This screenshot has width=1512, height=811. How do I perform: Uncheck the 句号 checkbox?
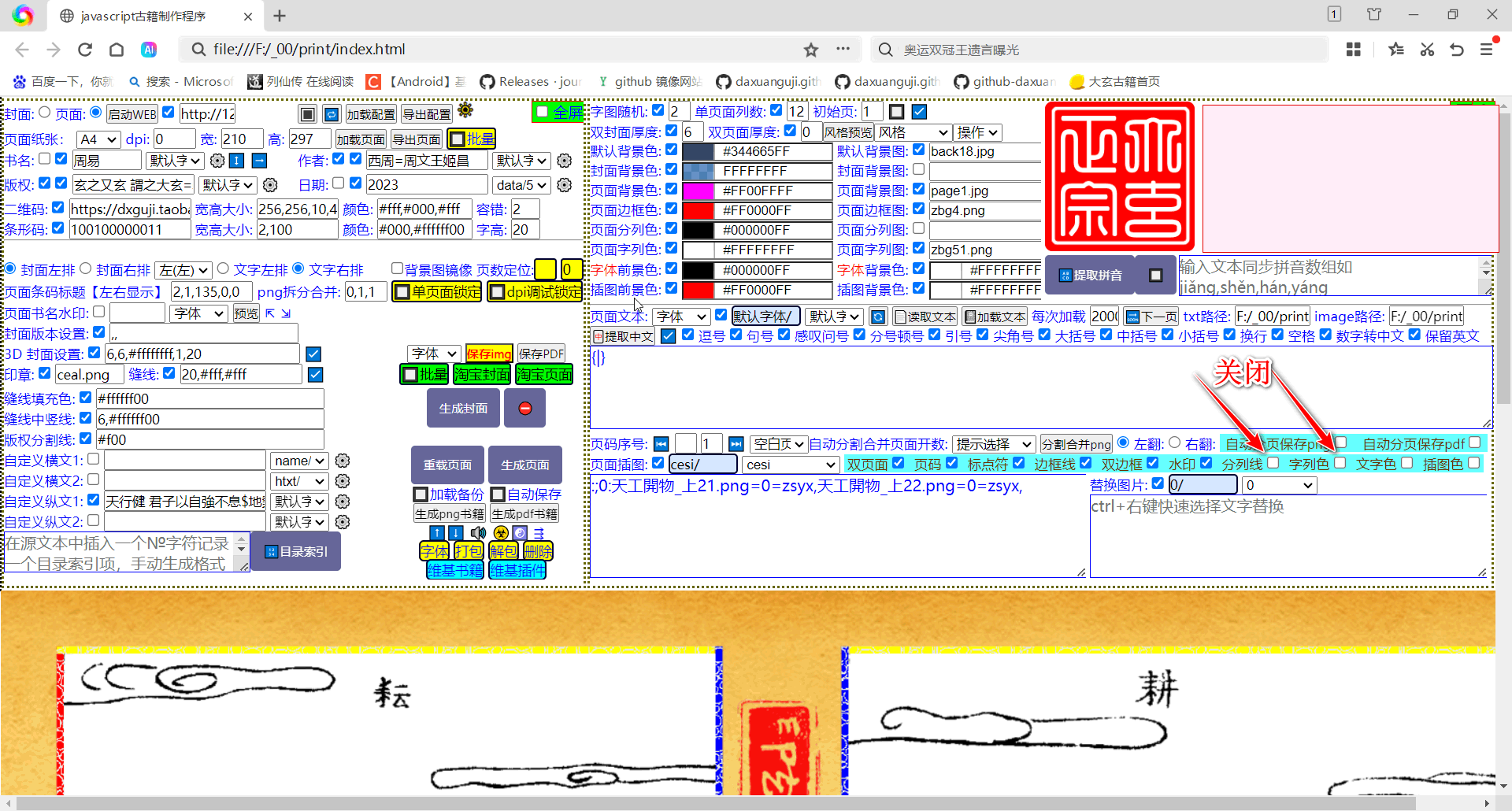(x=736, y=335)
